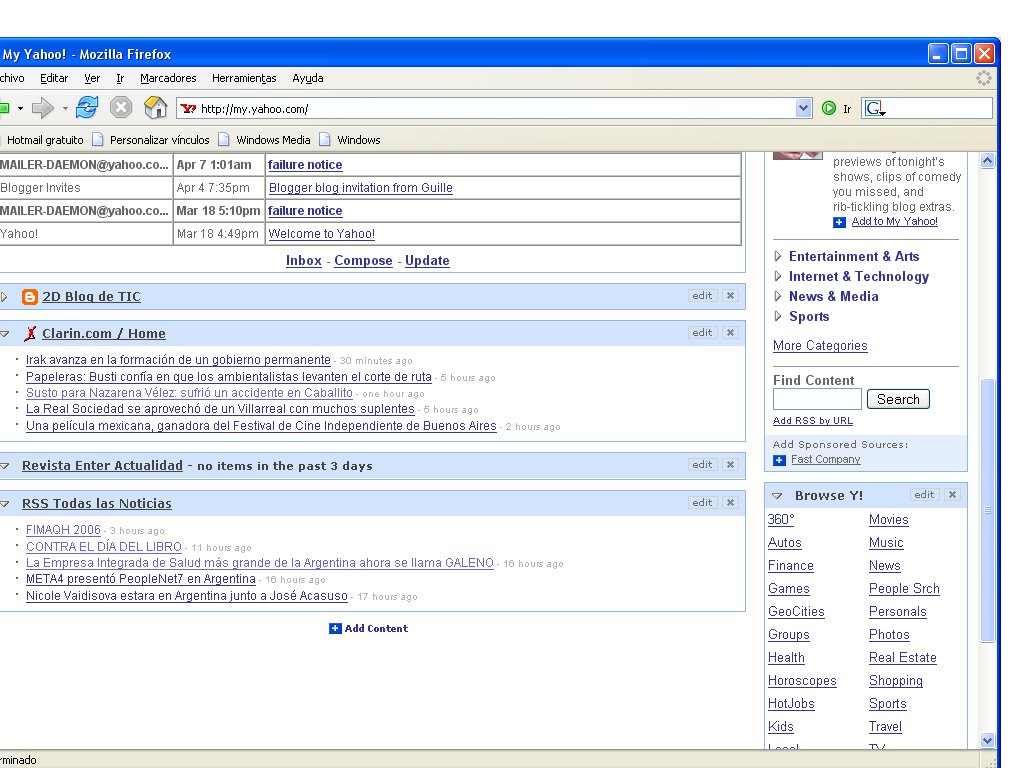Edit the Clarin.com / Home module
This screenshot has height=768, width=1024.
[702, 333]
